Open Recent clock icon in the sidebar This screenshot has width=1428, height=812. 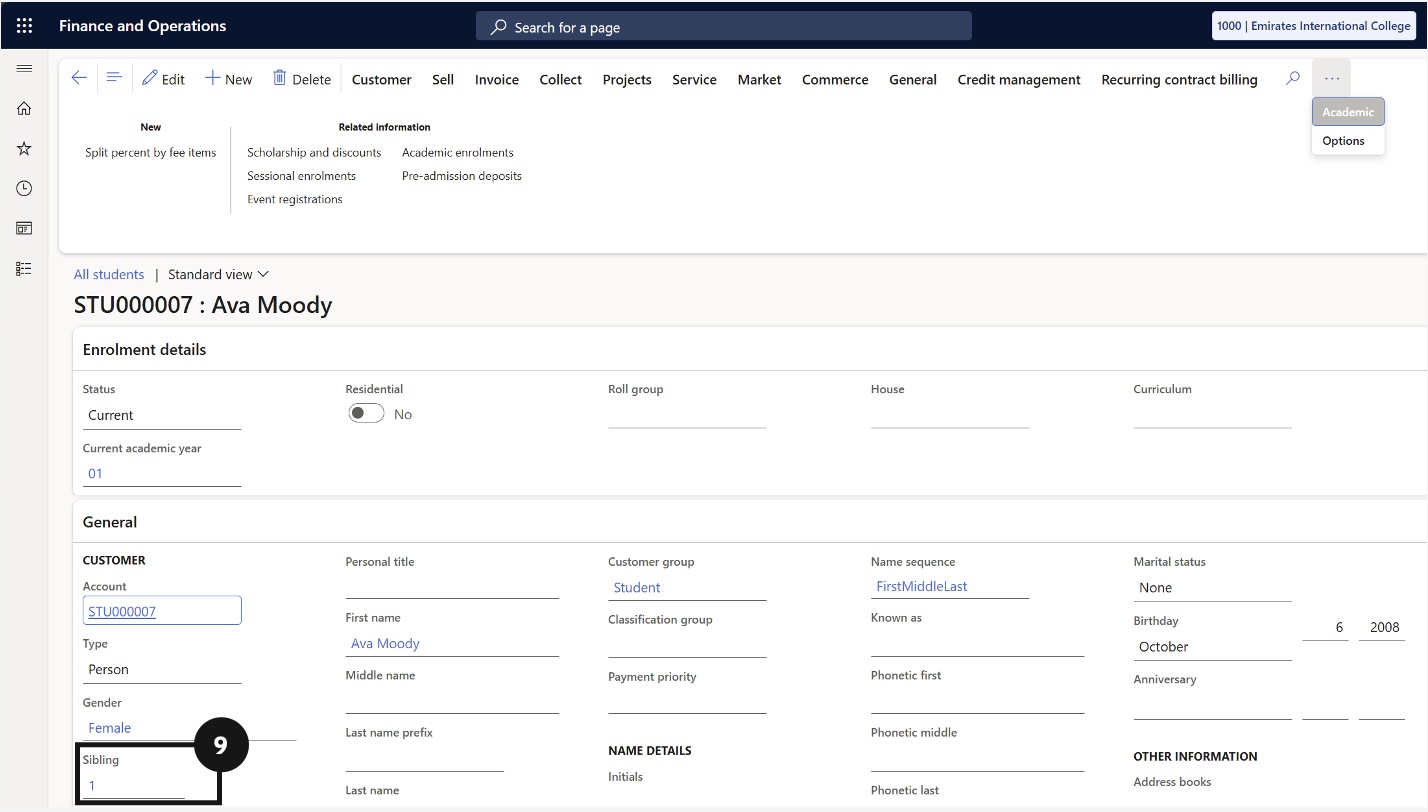24,188
